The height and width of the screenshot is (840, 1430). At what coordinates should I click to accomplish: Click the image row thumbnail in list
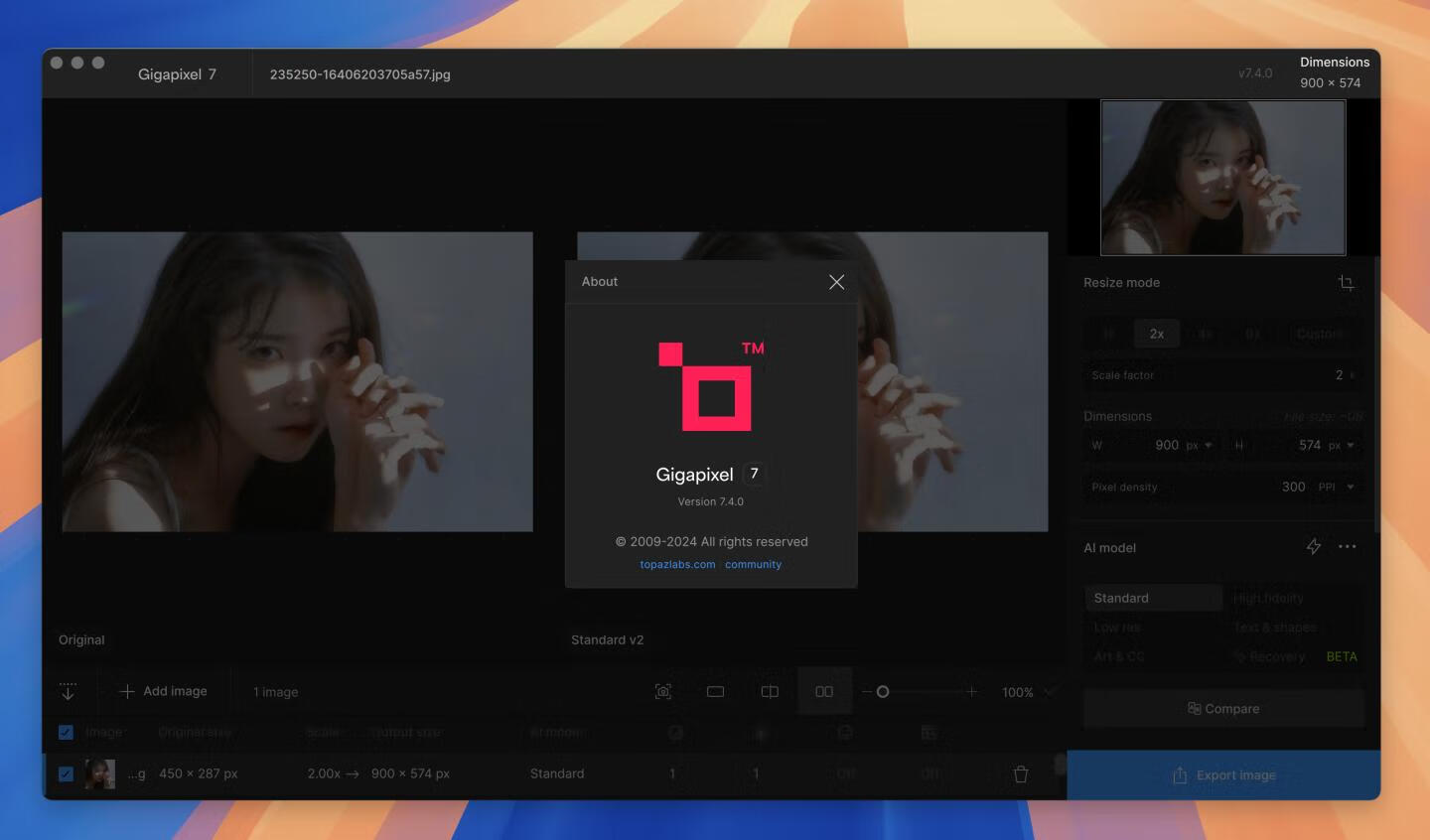(99, 773)
